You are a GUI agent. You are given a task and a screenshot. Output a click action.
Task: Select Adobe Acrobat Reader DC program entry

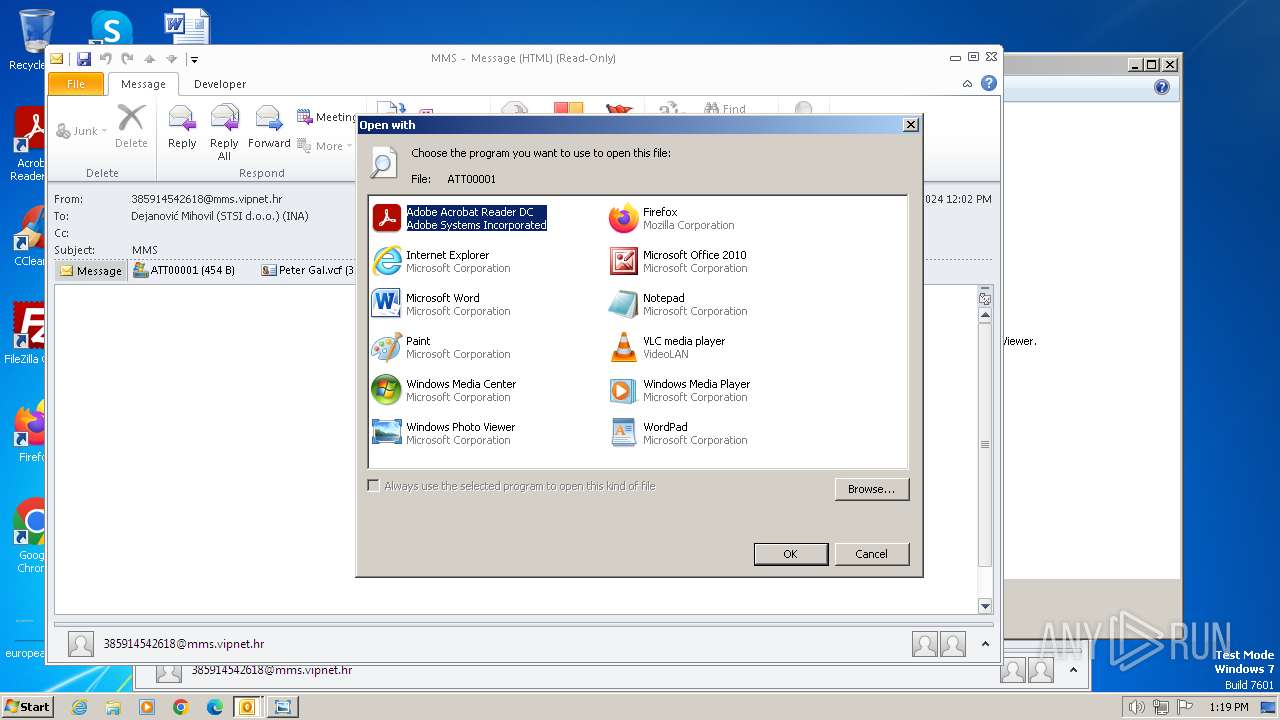point(460,218)
